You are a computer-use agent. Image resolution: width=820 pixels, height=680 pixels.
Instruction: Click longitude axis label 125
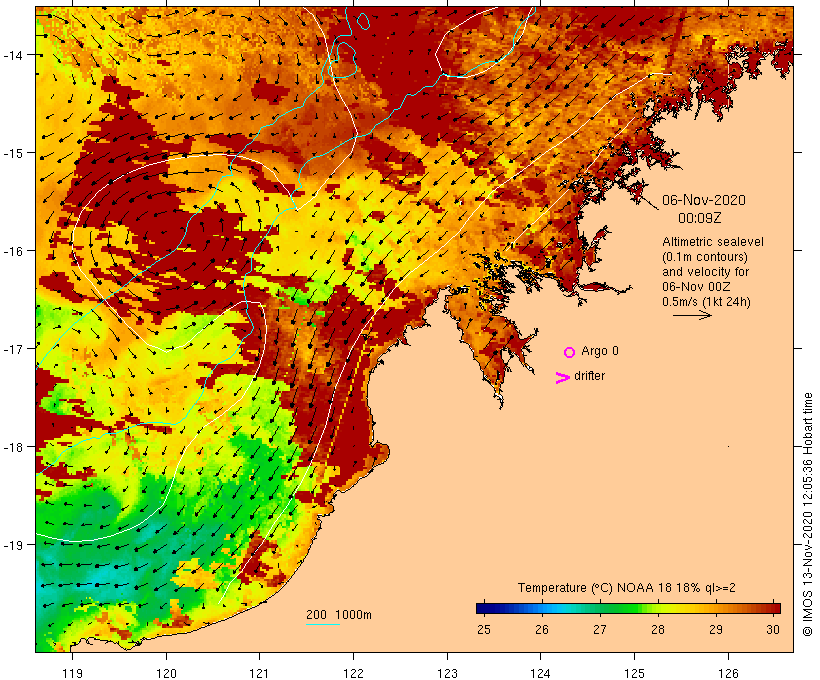634,673
